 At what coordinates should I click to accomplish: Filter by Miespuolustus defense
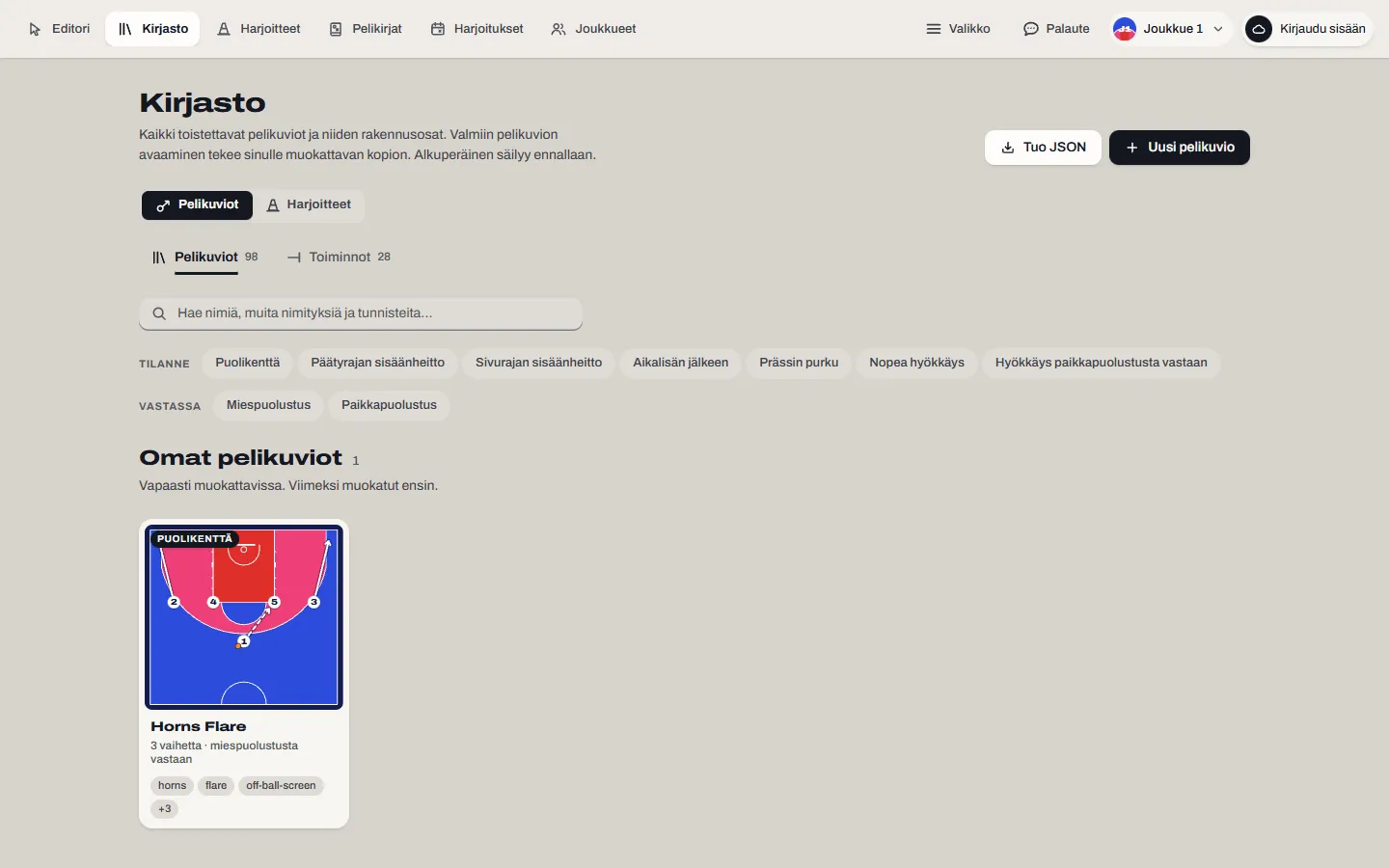click(268, 405)
